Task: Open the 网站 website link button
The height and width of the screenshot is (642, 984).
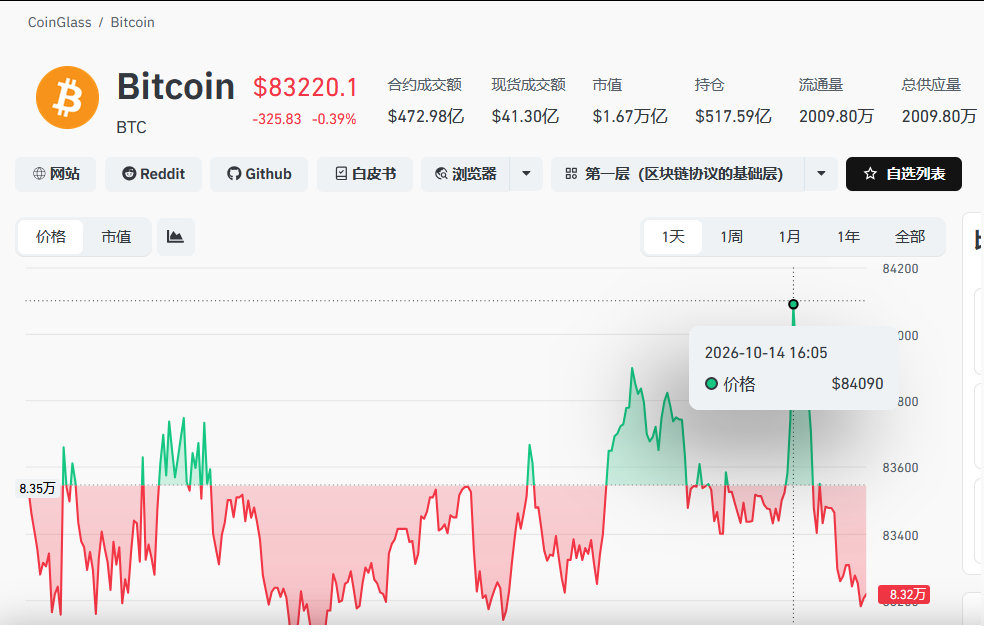Action: tap(56, 174)
